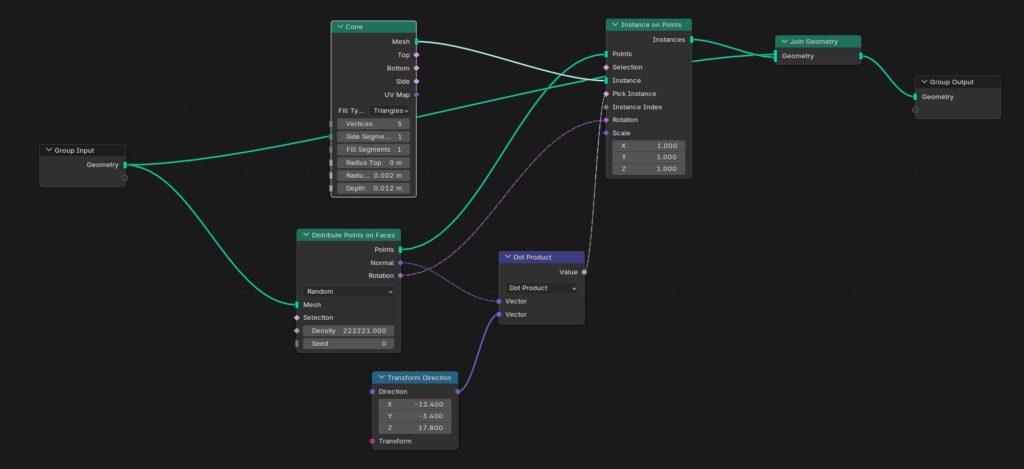Click the Direction Z 17.800 field
Image resolution: width=1024 pixels, height=469 pixels.
[x=415, y=428]
